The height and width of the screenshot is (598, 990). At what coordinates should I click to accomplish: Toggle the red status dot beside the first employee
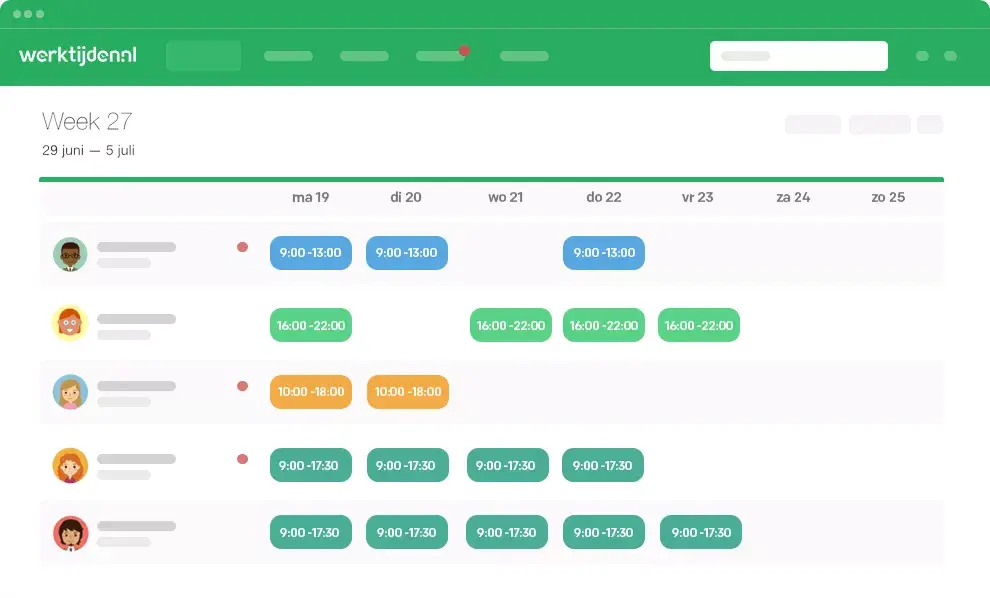(242, 245)
